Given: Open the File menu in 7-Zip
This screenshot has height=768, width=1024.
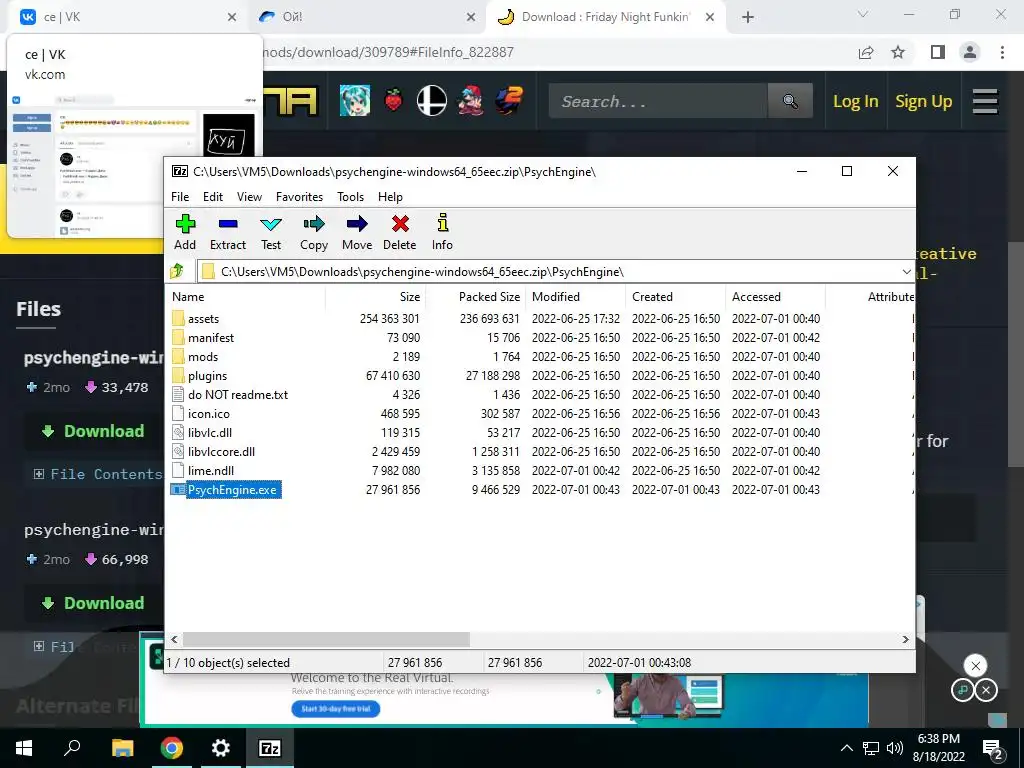Looking at the screenshot, I should (x=180, y=197).
